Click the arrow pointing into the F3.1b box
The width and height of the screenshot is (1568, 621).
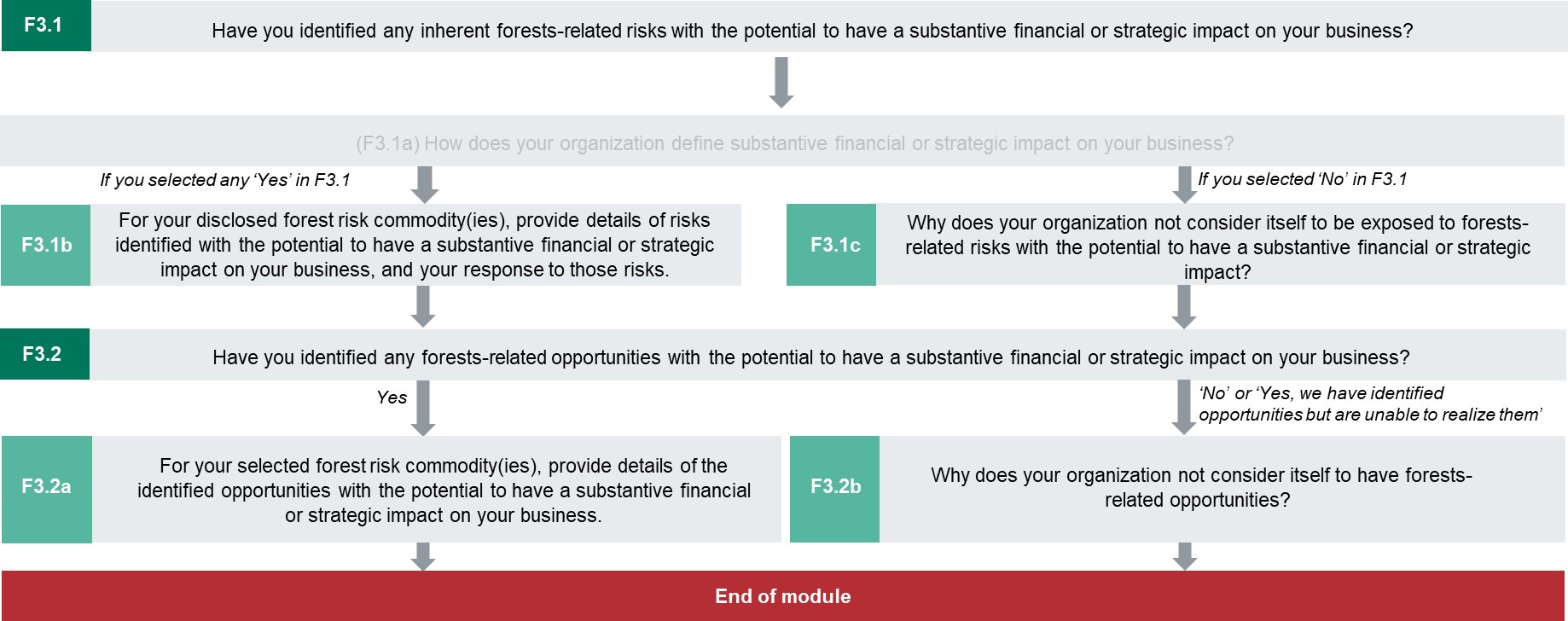coord(424,183)
